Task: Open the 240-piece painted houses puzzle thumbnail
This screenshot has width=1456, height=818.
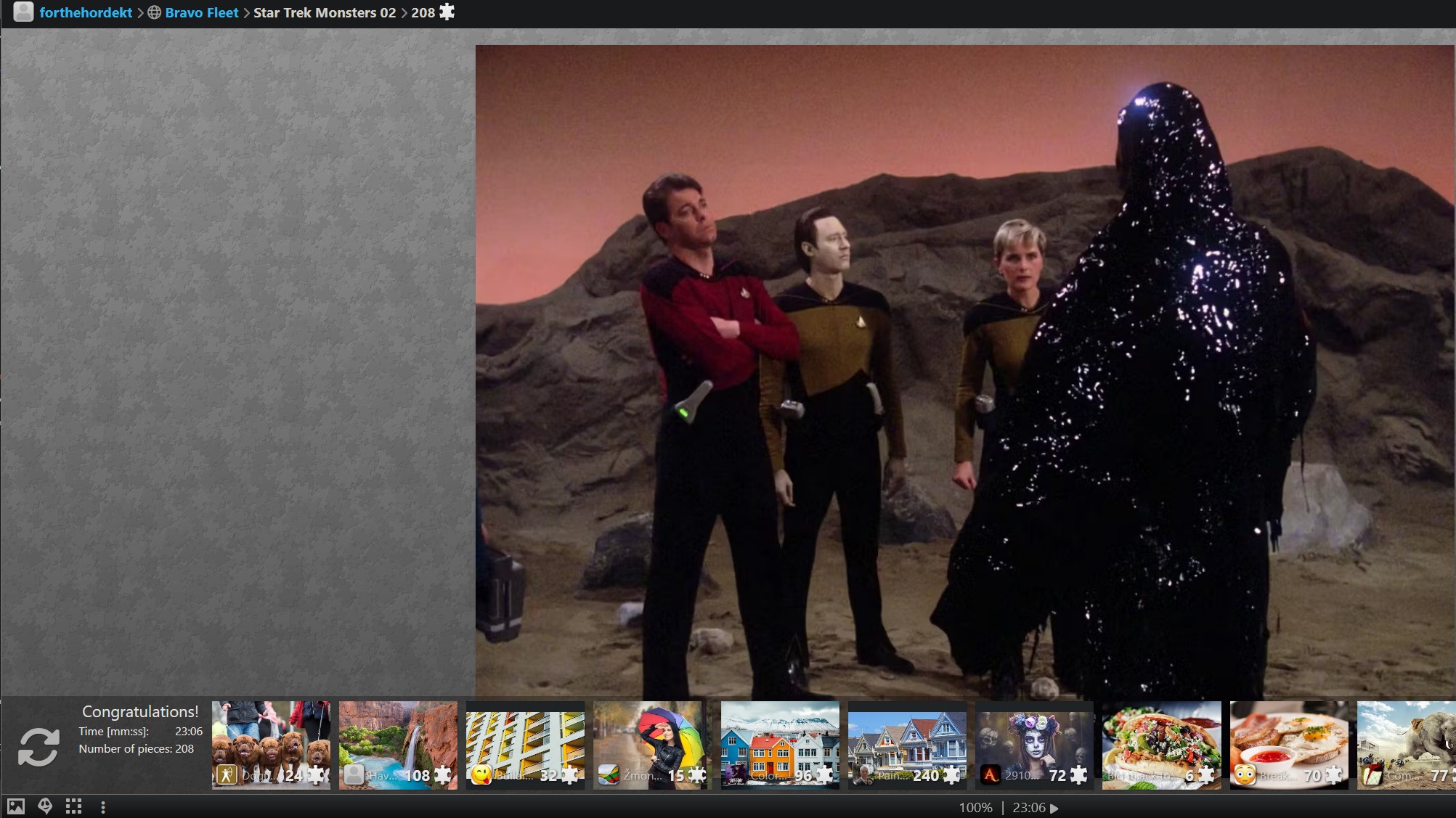Action: 907,745
